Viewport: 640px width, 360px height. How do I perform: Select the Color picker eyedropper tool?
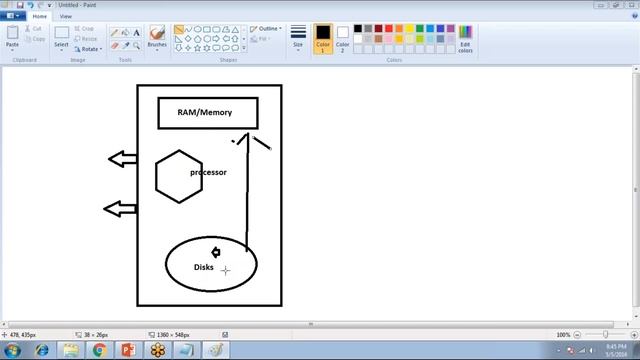[125, 45]
